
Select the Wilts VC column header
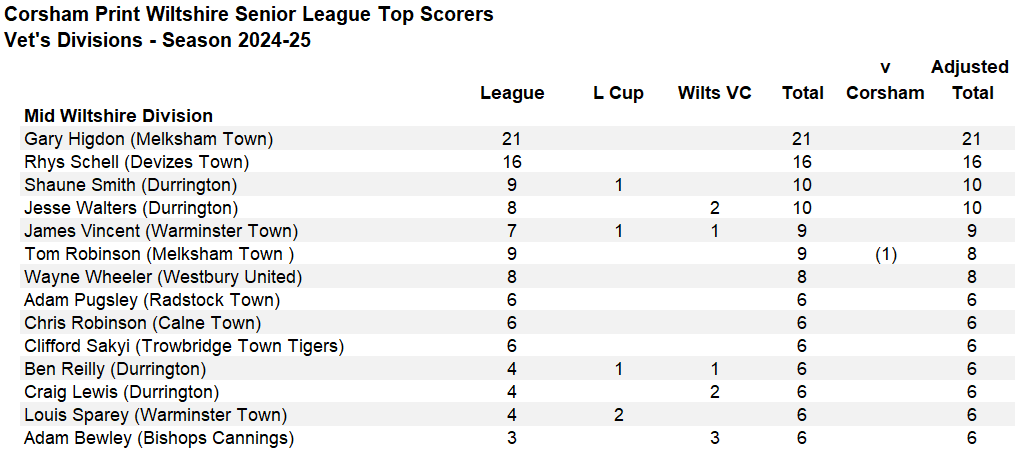tap(715, 93)
